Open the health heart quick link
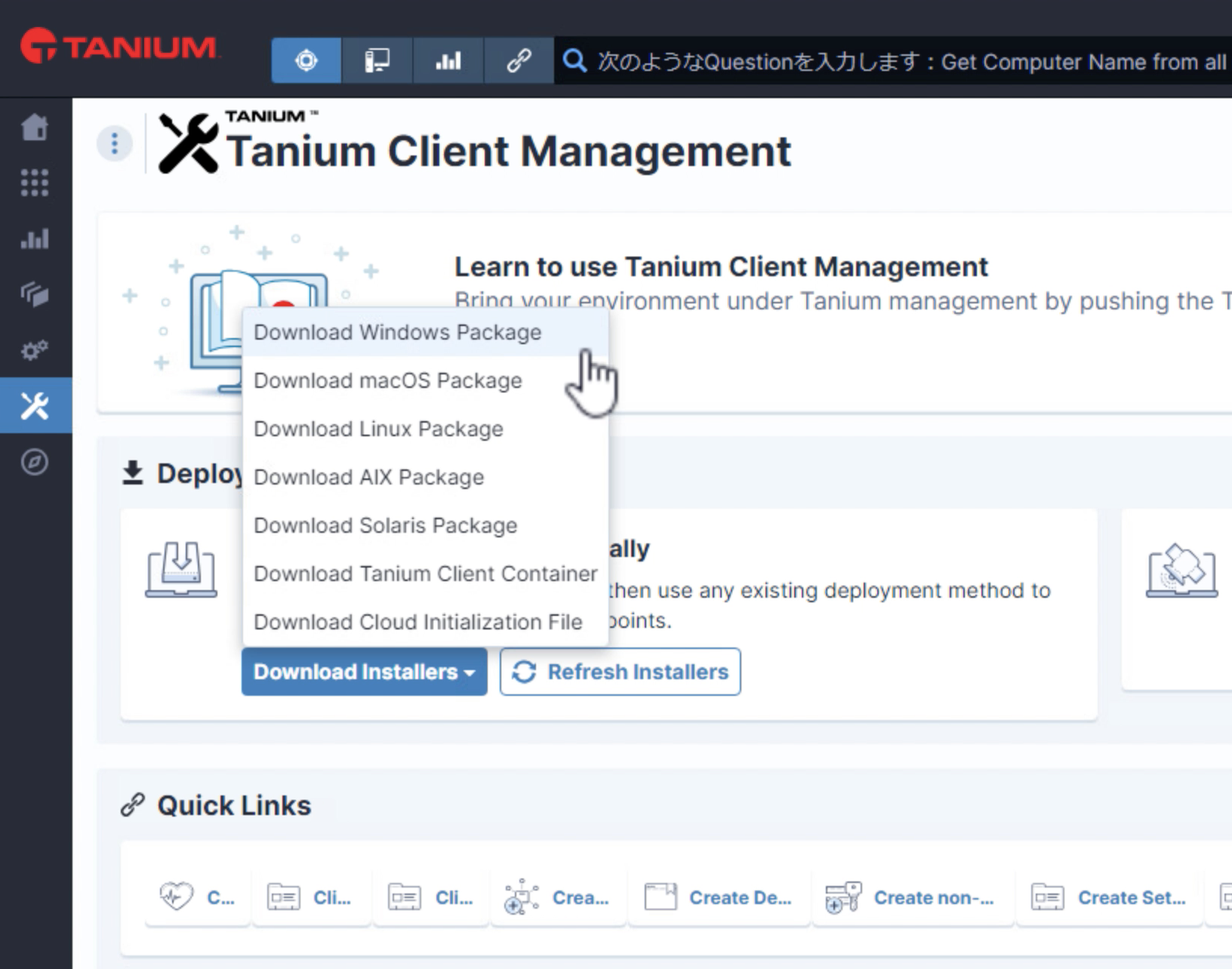The height and width of the screenshot is (969, 1232). coord(197,897)
